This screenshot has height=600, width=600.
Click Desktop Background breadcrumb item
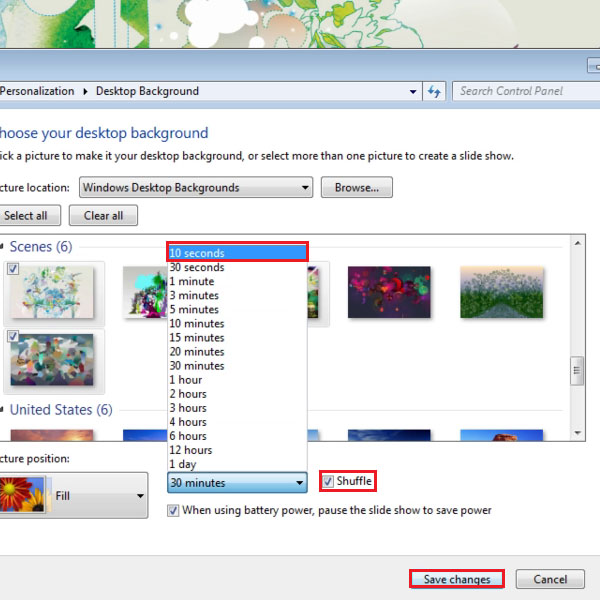click(x=147, y=91)
